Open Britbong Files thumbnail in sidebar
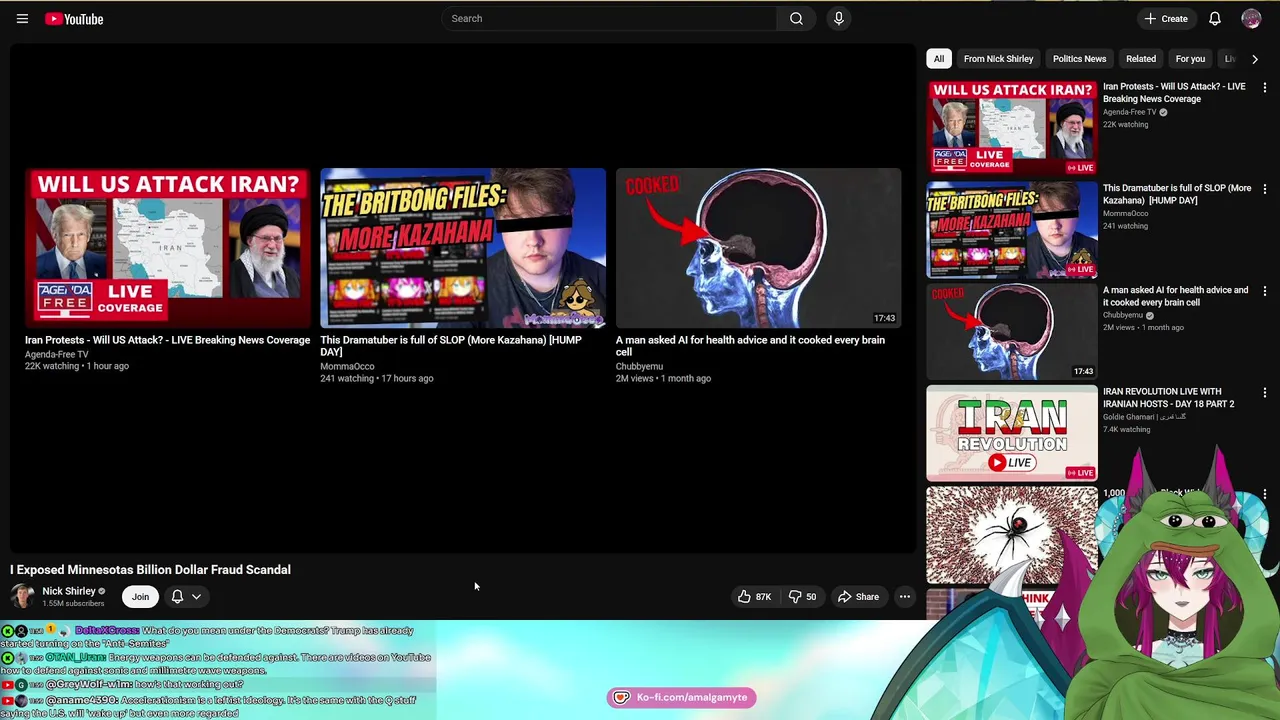The height and width of the screenshot is (720, 1280). (1012, 229)
